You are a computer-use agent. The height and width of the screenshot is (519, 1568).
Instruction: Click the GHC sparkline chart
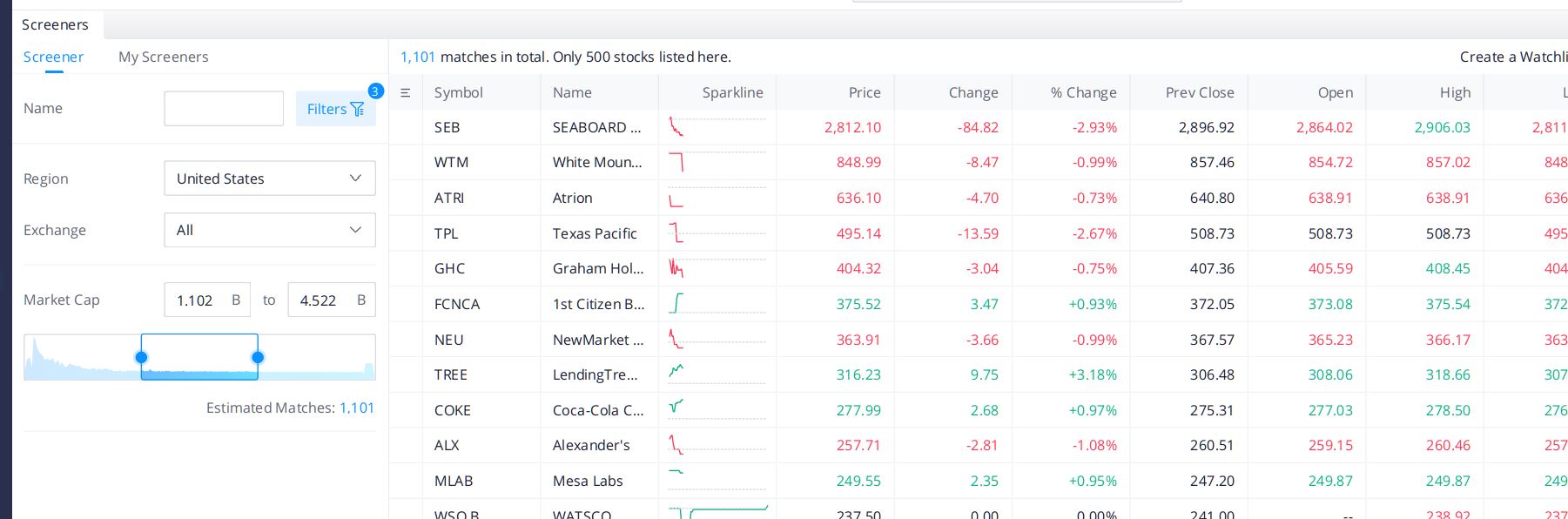[x=717, y=268]
